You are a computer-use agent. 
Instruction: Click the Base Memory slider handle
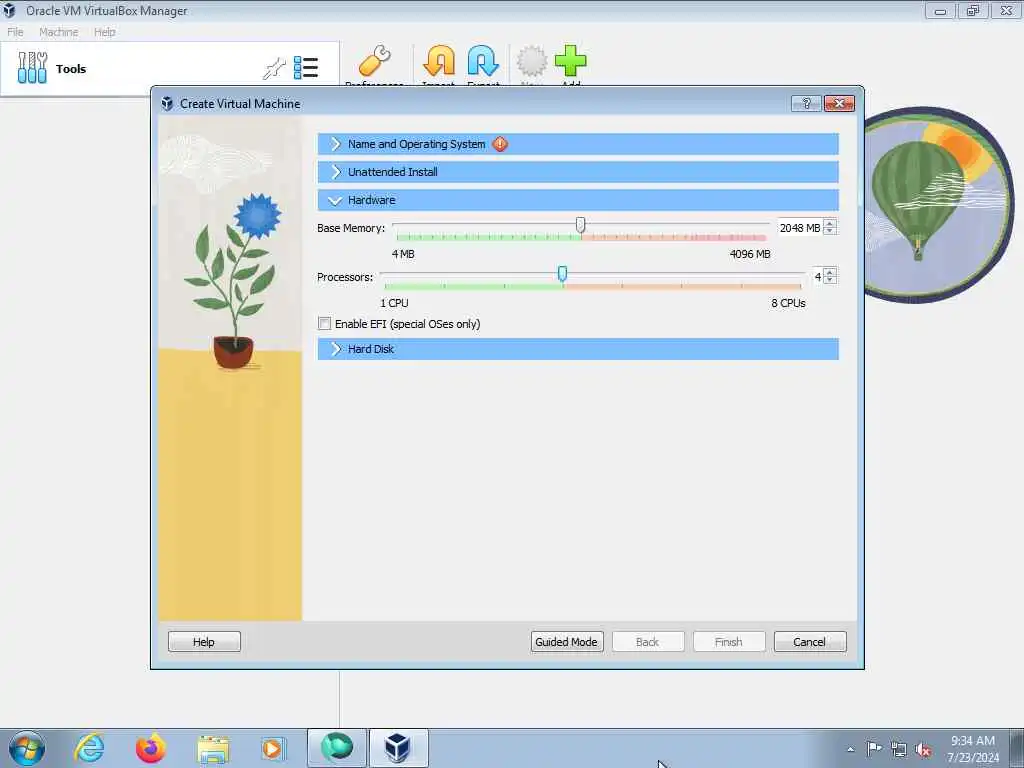[x=580, y=225]
